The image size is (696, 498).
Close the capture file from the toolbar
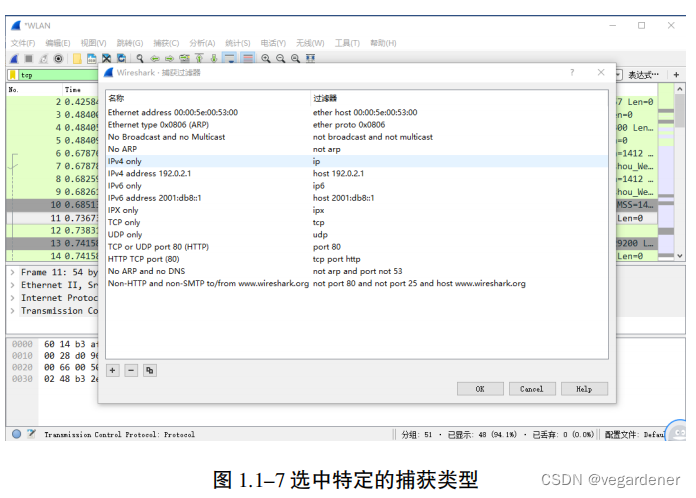click(107, 59)
